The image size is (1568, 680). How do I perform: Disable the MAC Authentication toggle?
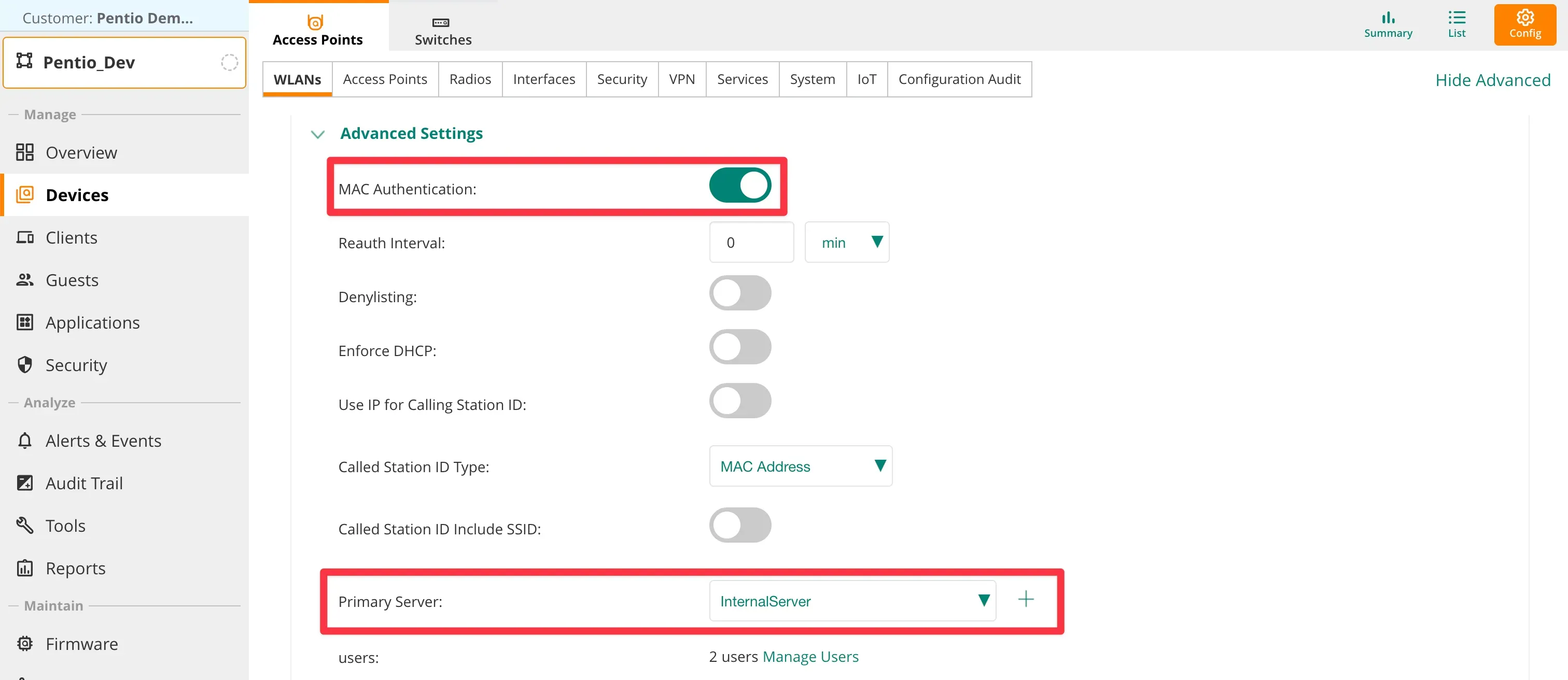(739, 185)
